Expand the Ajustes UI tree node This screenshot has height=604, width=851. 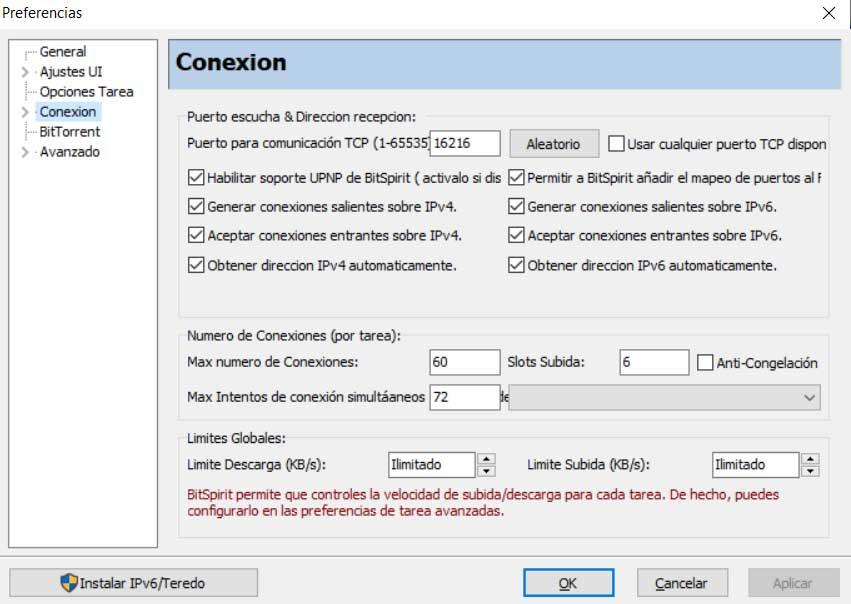[x=24, y=72]
